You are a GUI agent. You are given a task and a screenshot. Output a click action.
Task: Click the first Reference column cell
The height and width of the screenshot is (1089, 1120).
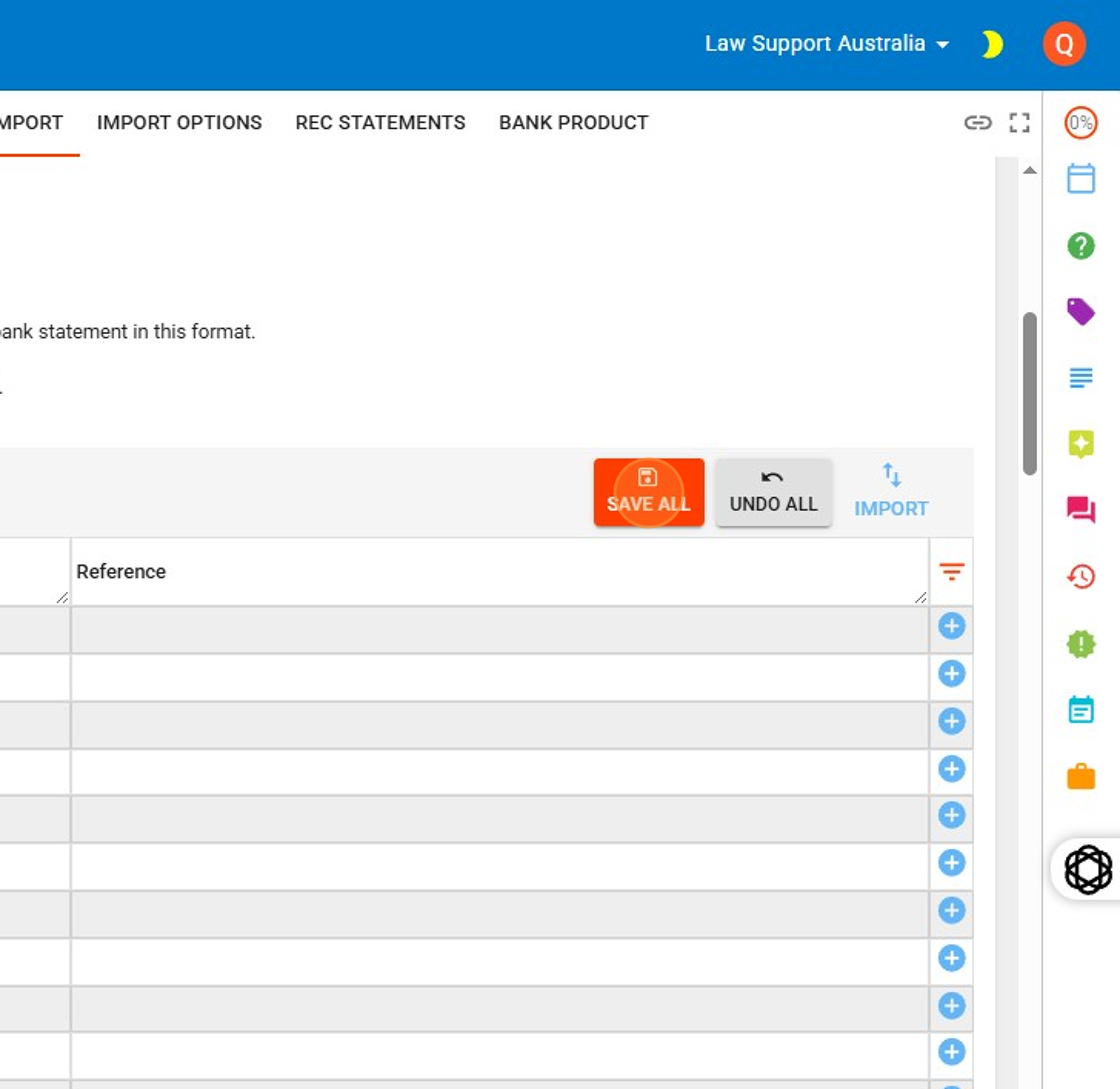click(499, 629)
